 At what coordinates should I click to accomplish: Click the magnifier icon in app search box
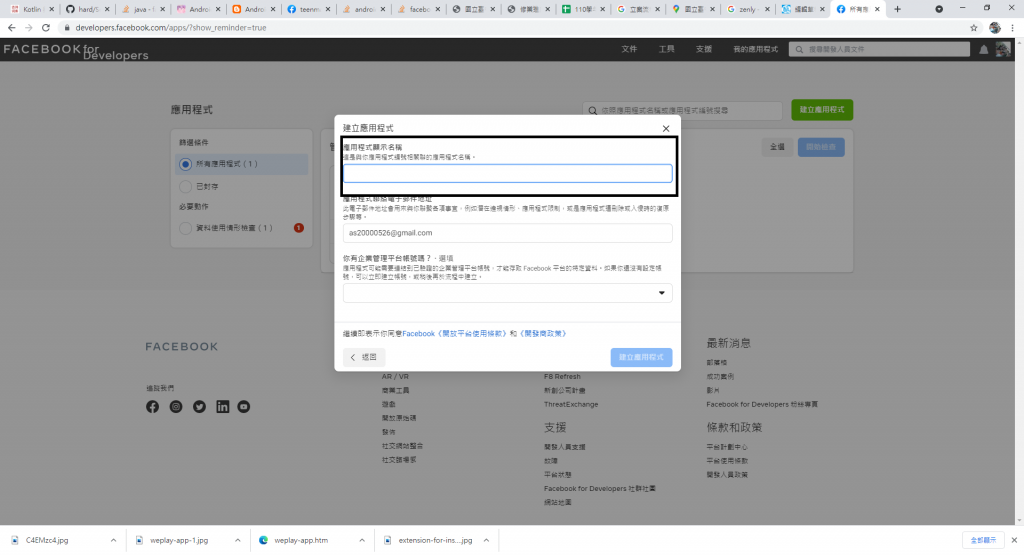[x=592, y=110]
